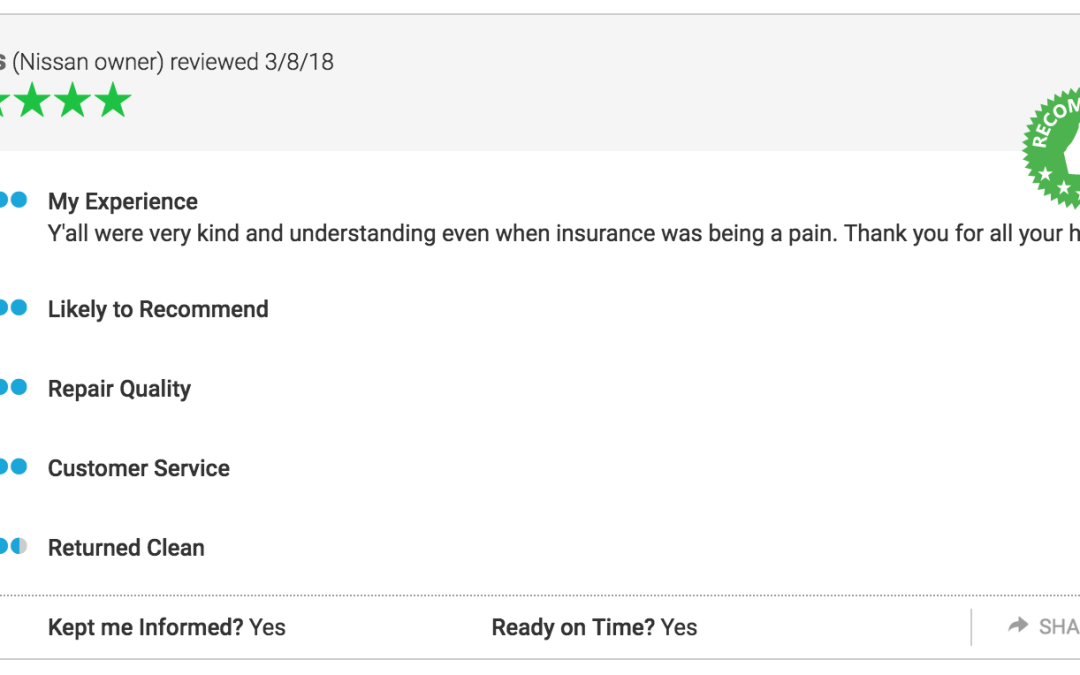
Task: Select the Customer Service label
Action: click(138, 468)
